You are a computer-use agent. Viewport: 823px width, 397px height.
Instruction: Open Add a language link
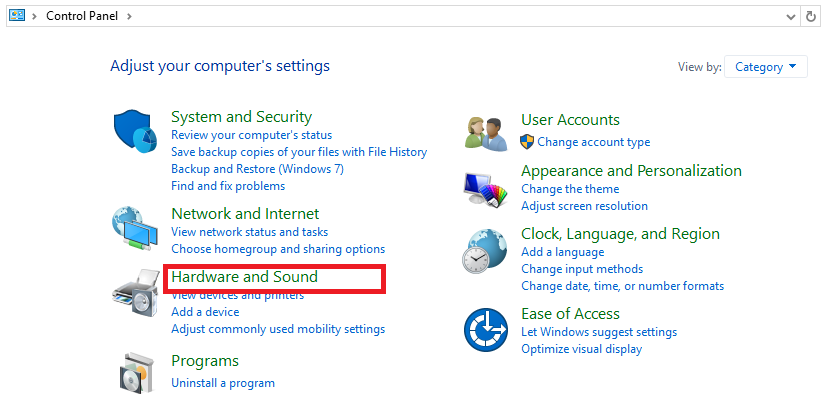pyautogui.click(x=563, y=252)
